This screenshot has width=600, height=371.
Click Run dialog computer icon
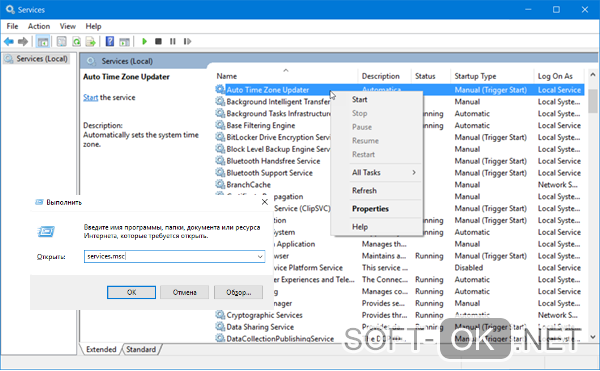click(46, 231)
